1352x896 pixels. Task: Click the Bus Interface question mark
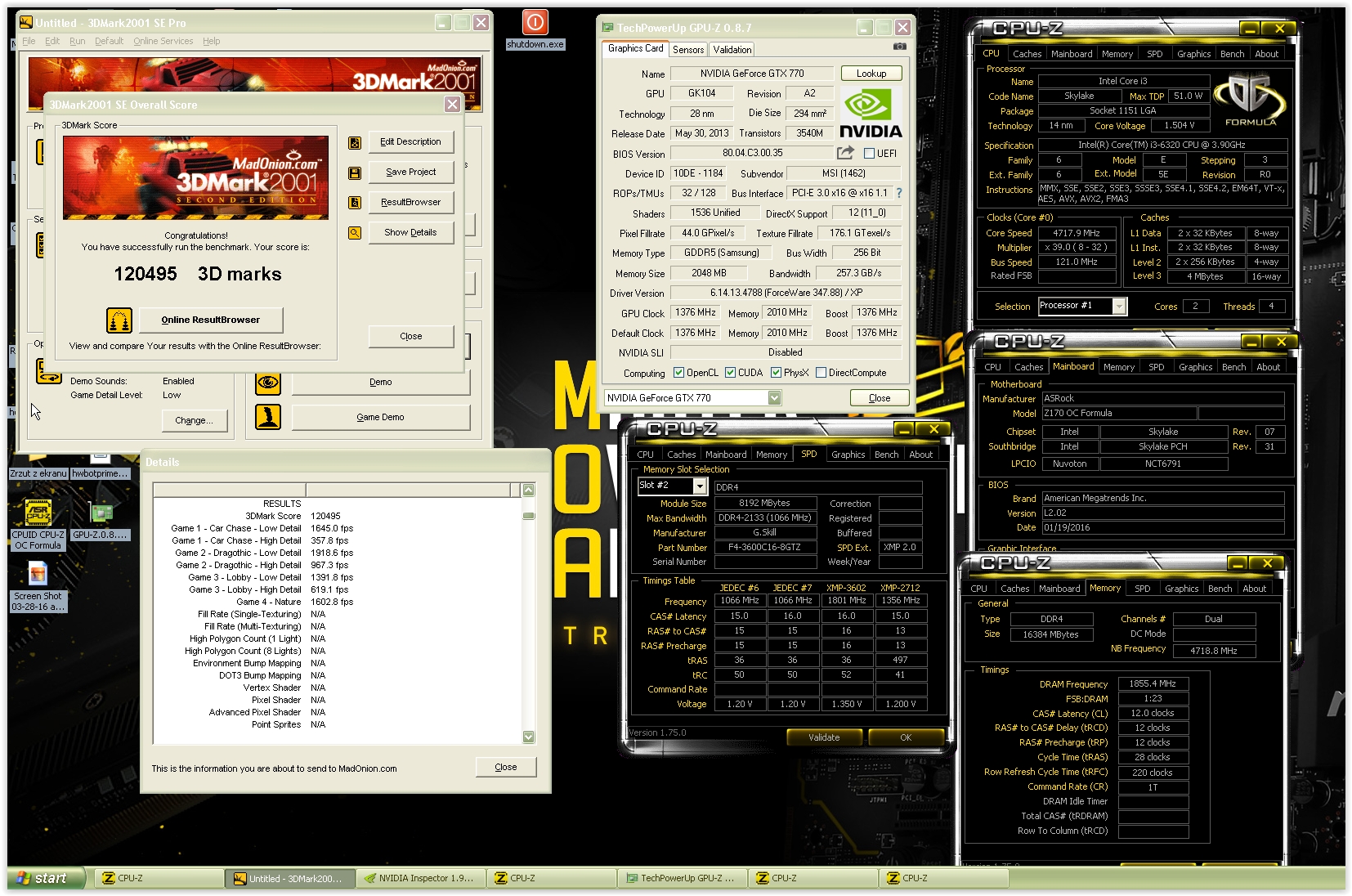[x=899, y=193]
